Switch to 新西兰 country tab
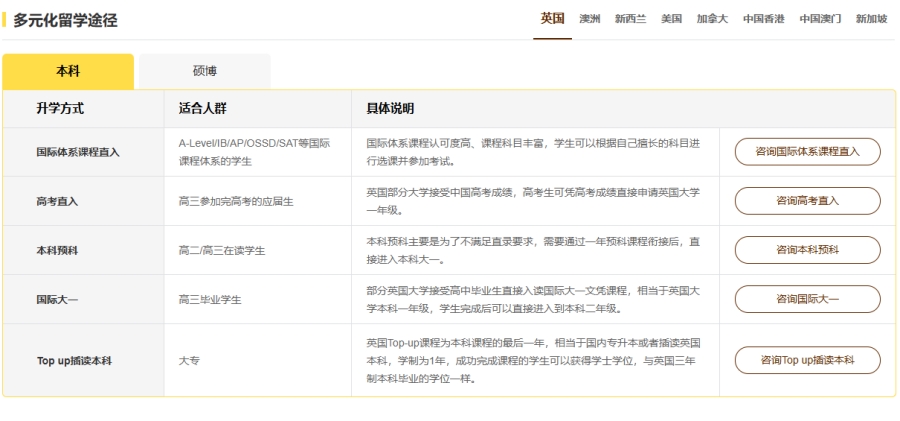This screenshot has height=421, width=900. point(630,19)
